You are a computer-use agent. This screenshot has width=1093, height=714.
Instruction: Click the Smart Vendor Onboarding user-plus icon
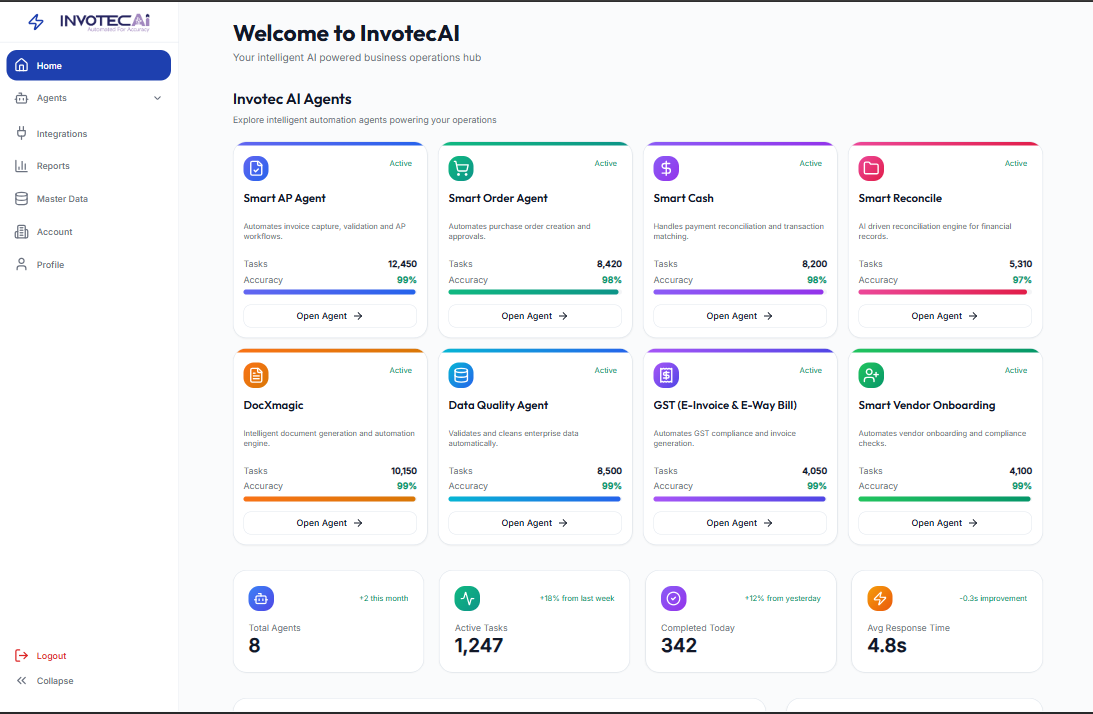click(x=871, y=375)
